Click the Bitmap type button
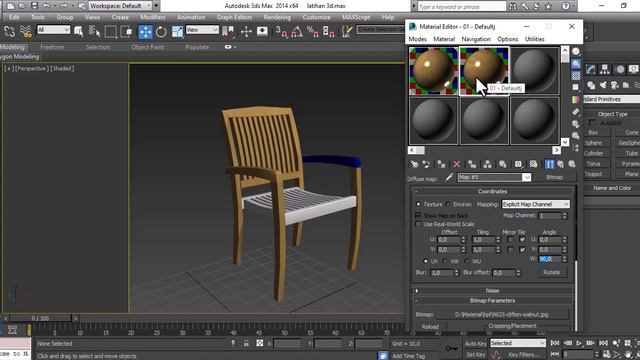 point(554,177)
